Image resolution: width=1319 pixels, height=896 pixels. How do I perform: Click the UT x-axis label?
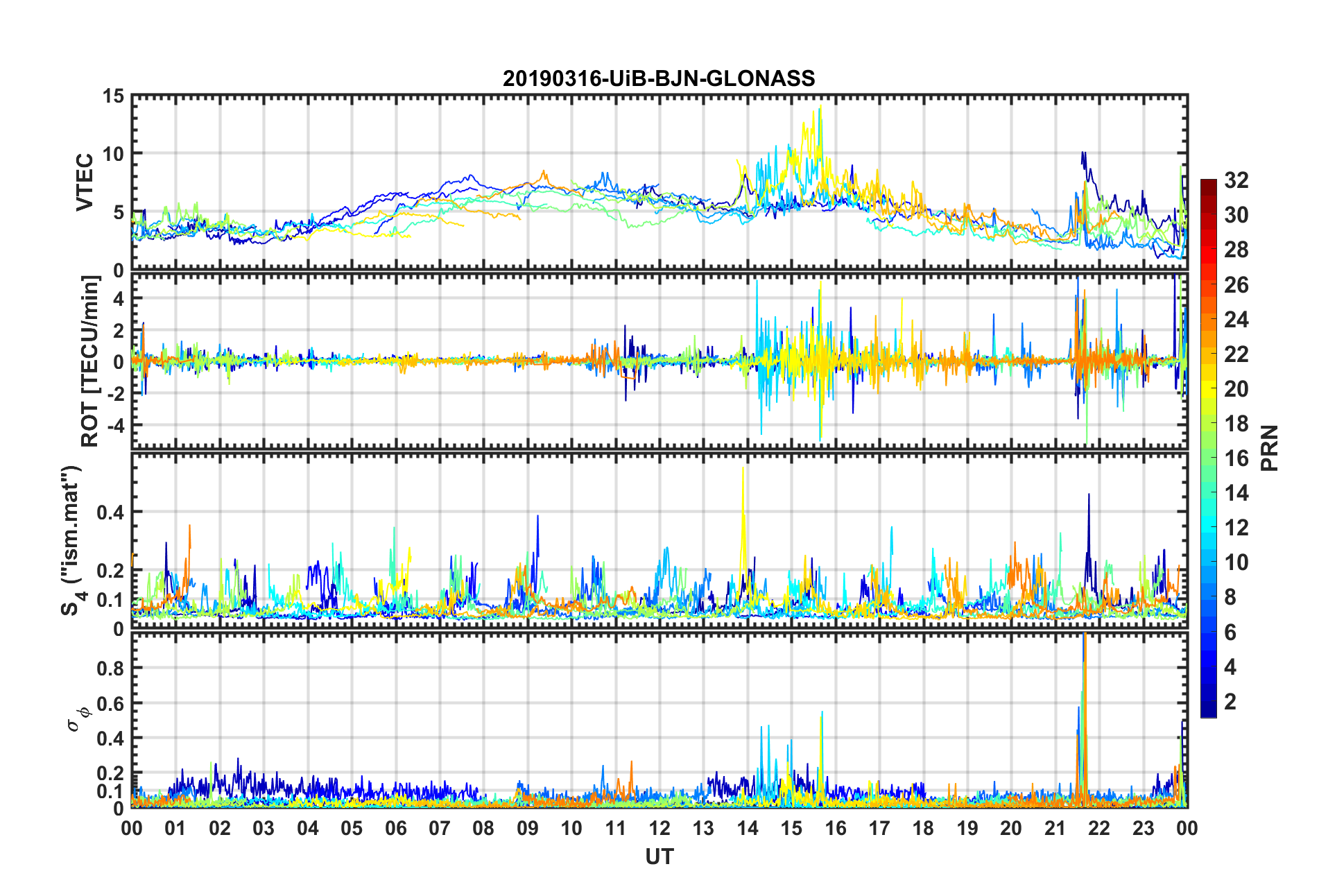point(659,857)
